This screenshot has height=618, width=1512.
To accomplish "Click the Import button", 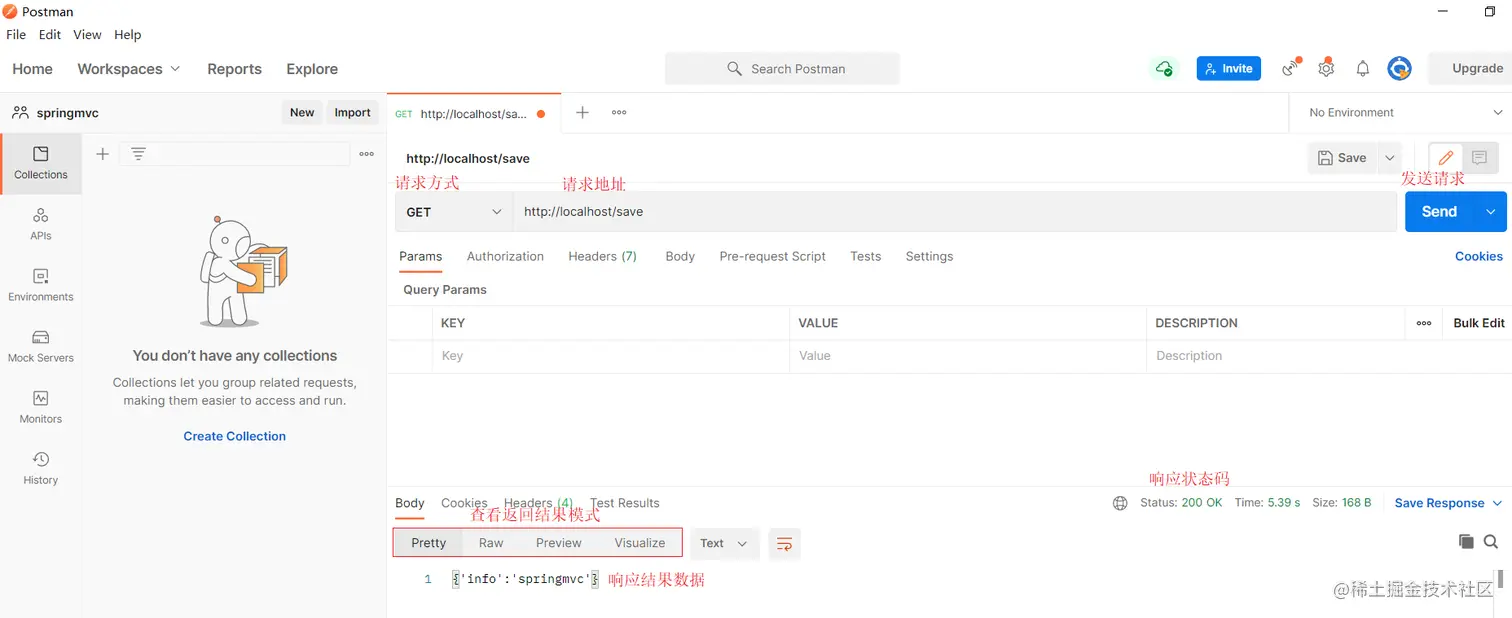I will pyautogui.click(x=352, y=113).
